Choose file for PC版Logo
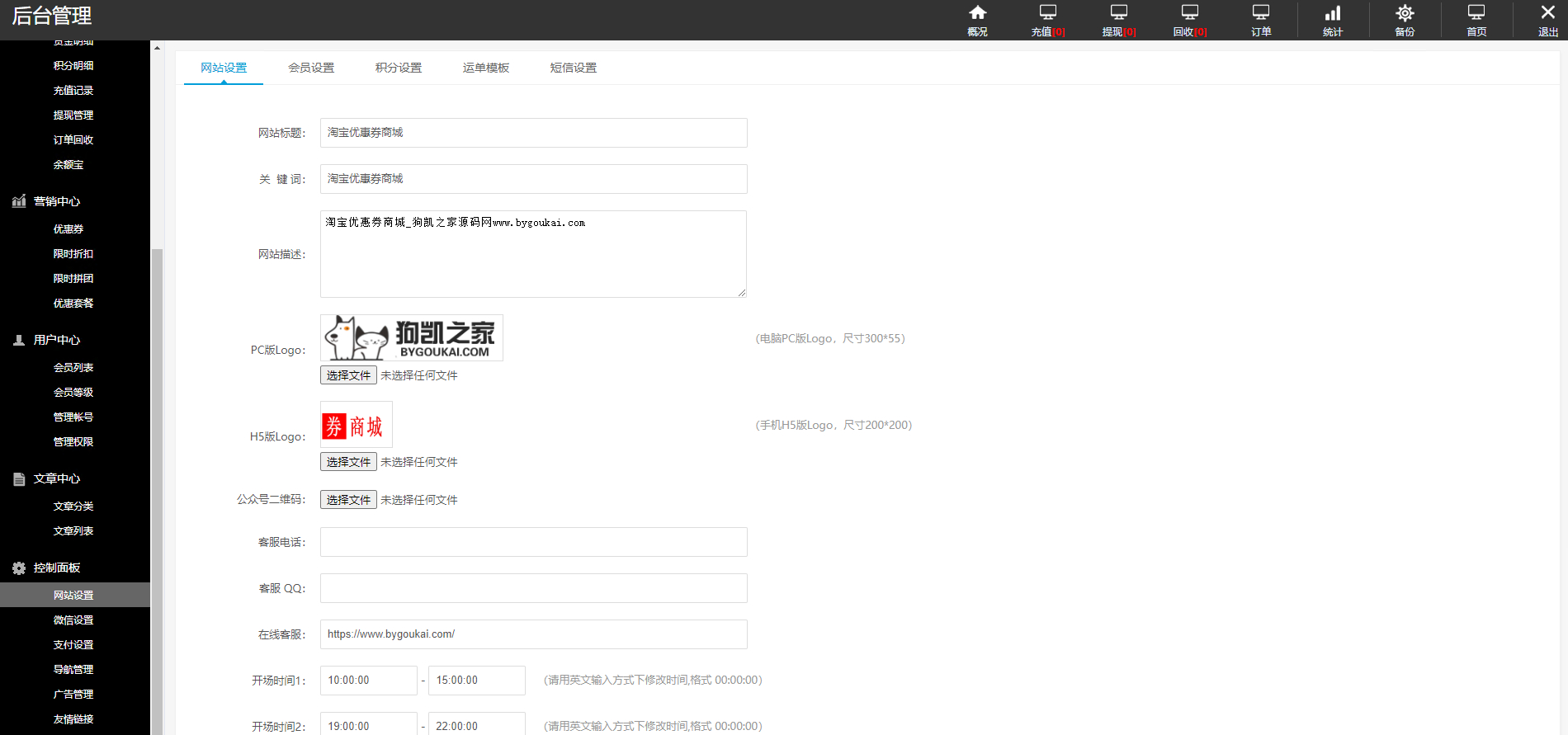The height and width of the screenshot is (735, 1568). 348,375
